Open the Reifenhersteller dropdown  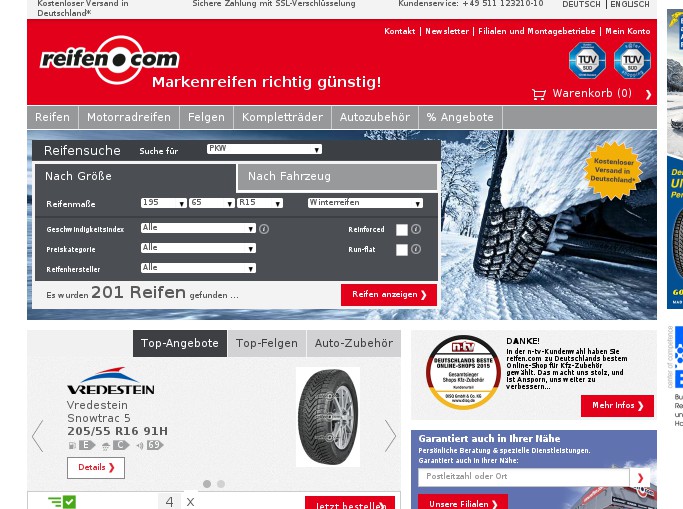(198, 268)
